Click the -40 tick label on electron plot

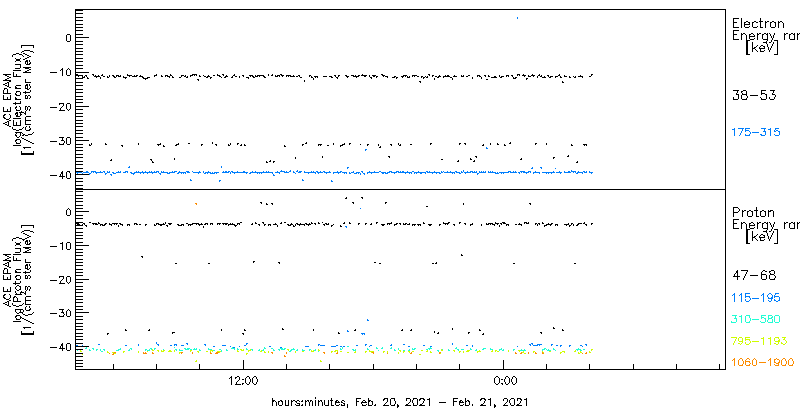[63, 175]
